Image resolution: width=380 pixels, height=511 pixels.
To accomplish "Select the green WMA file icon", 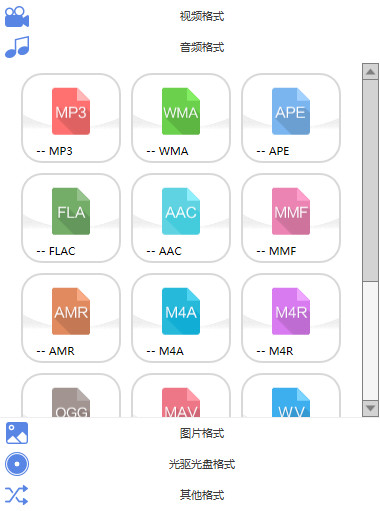I will 181,111.
